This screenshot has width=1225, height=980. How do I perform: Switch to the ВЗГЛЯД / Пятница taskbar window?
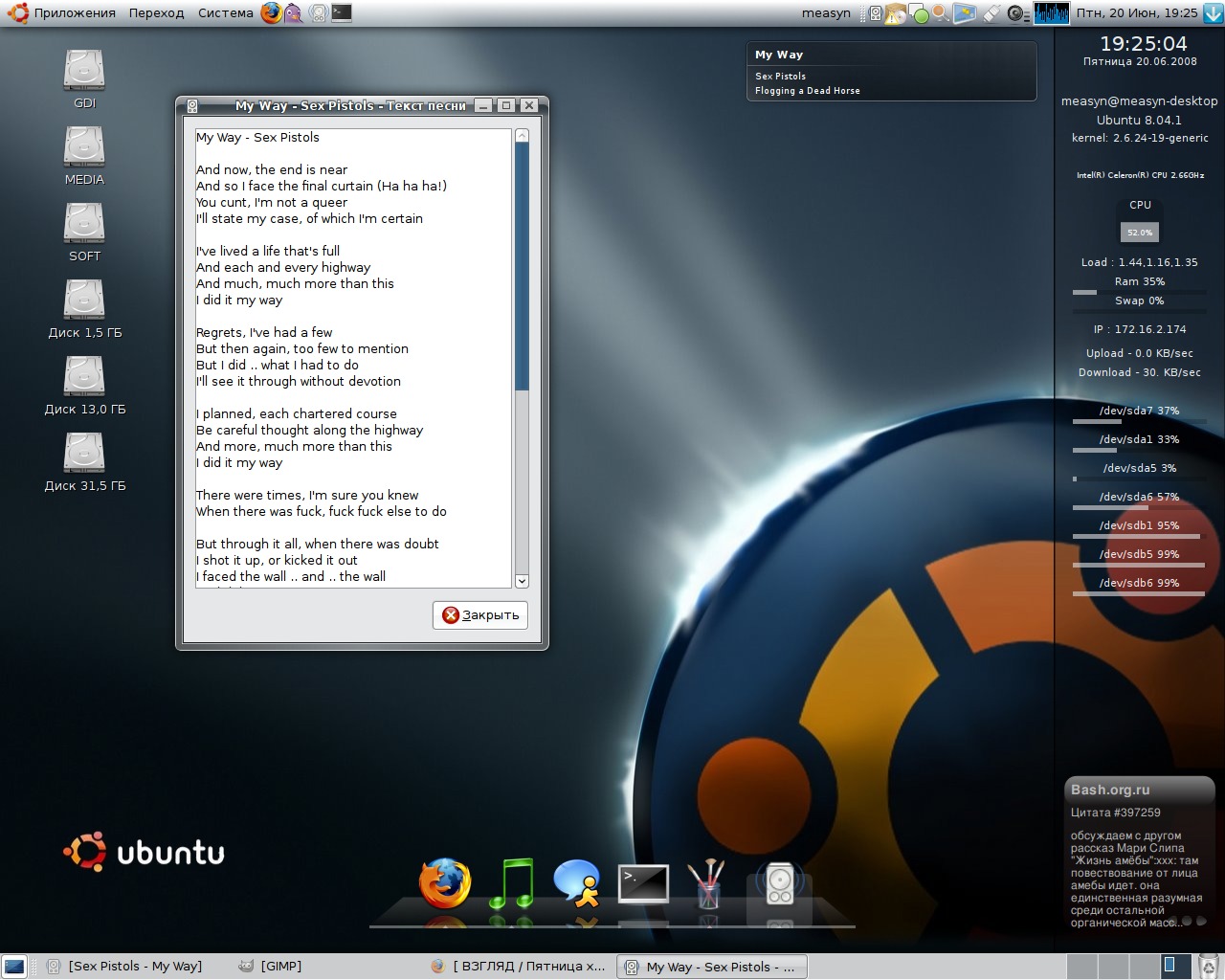pyautogui.click(x=519, y=966)
